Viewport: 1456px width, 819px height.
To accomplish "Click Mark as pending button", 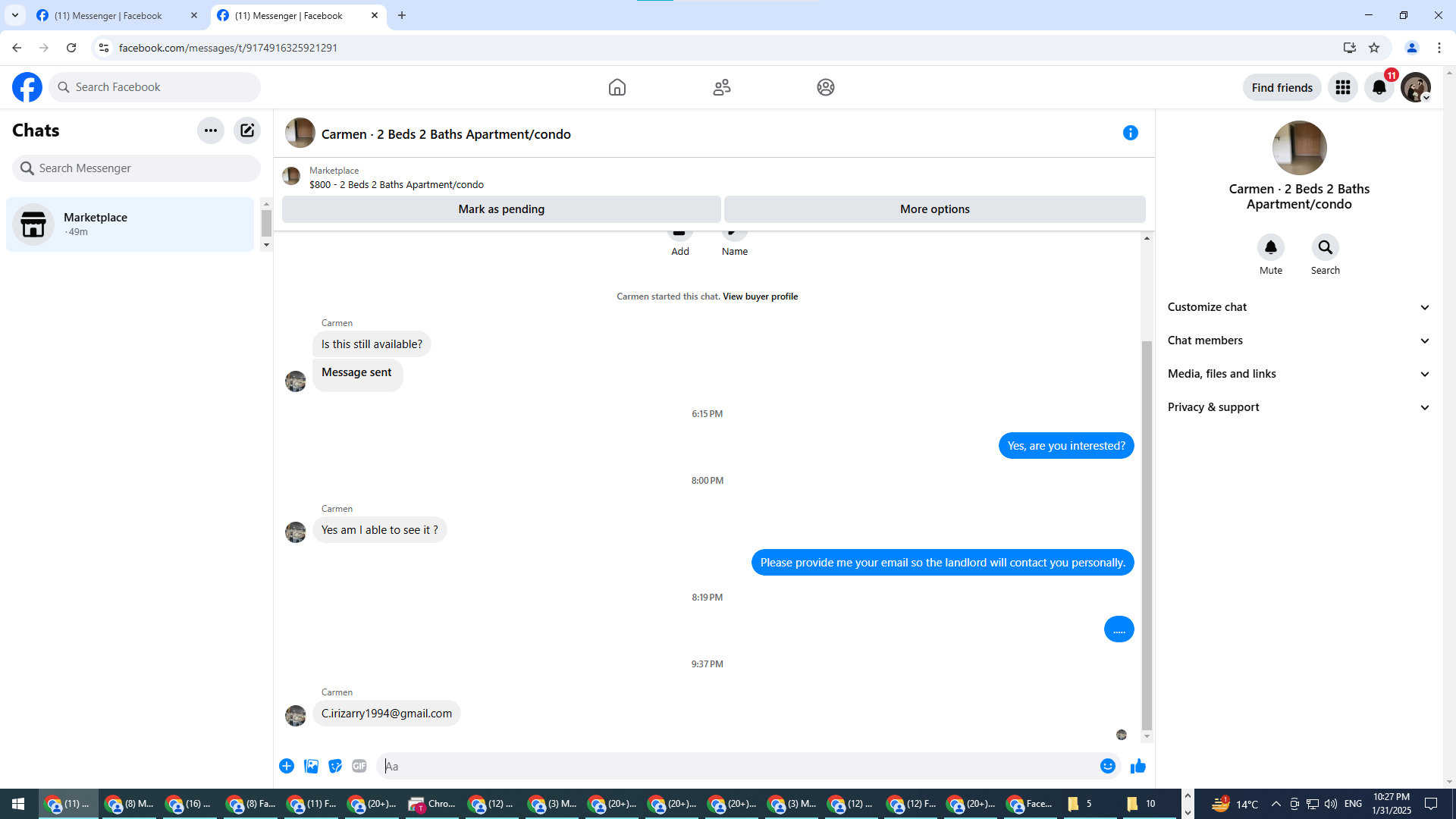I will tap(501, 209).
